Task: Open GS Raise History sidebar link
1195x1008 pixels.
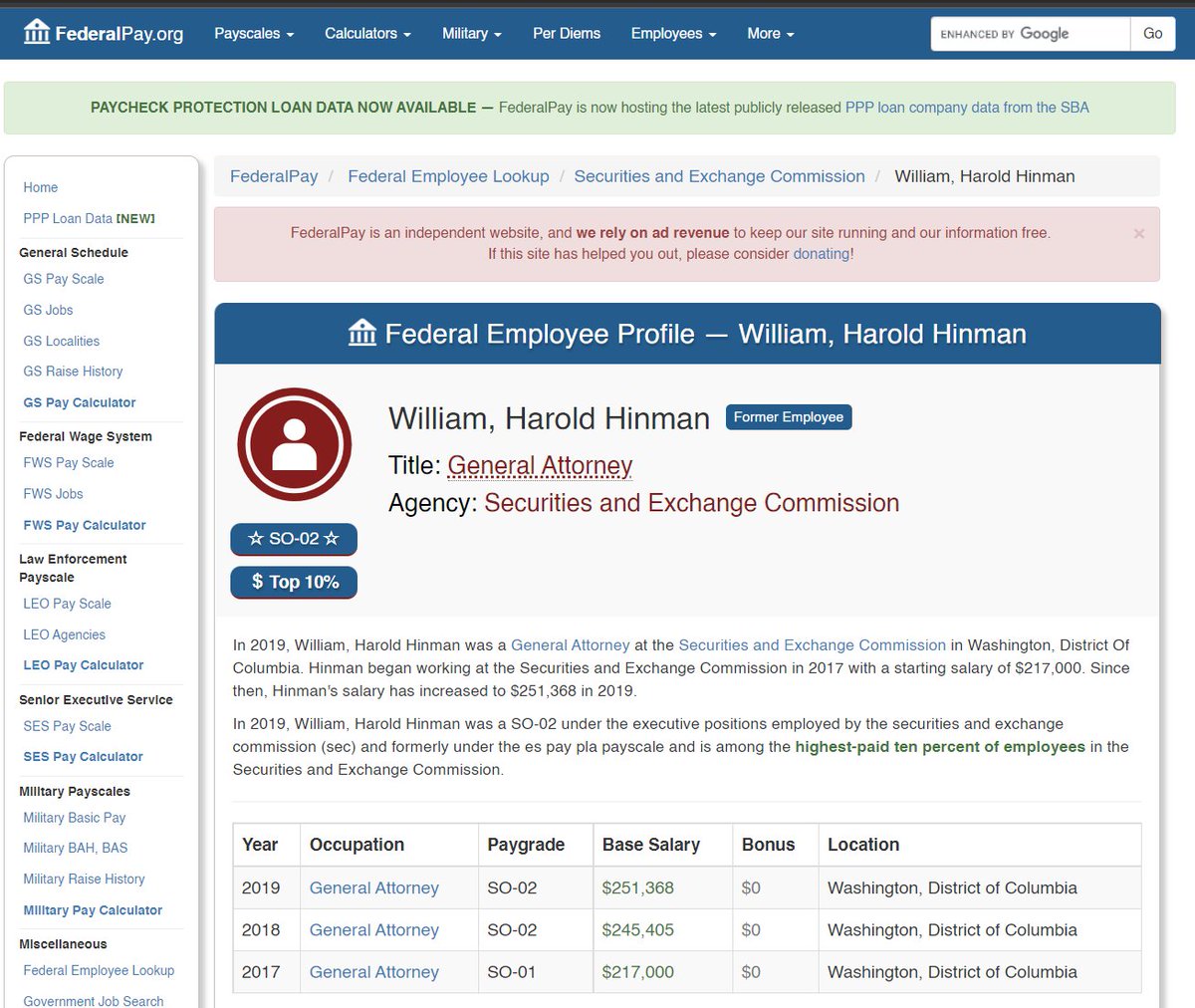Action: pyautogui.click(x=73, y=372)
